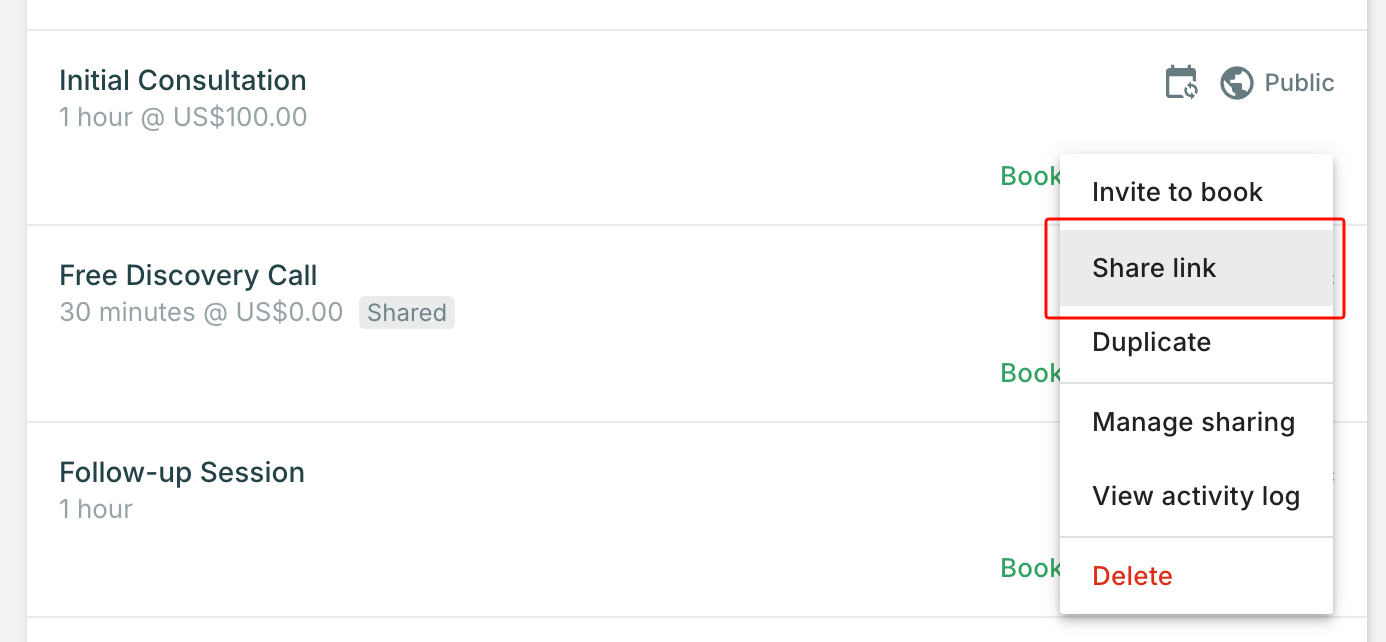Click the globe icon beside Public
Viewport: 1386px width, 642px height.
[1237, 83]
